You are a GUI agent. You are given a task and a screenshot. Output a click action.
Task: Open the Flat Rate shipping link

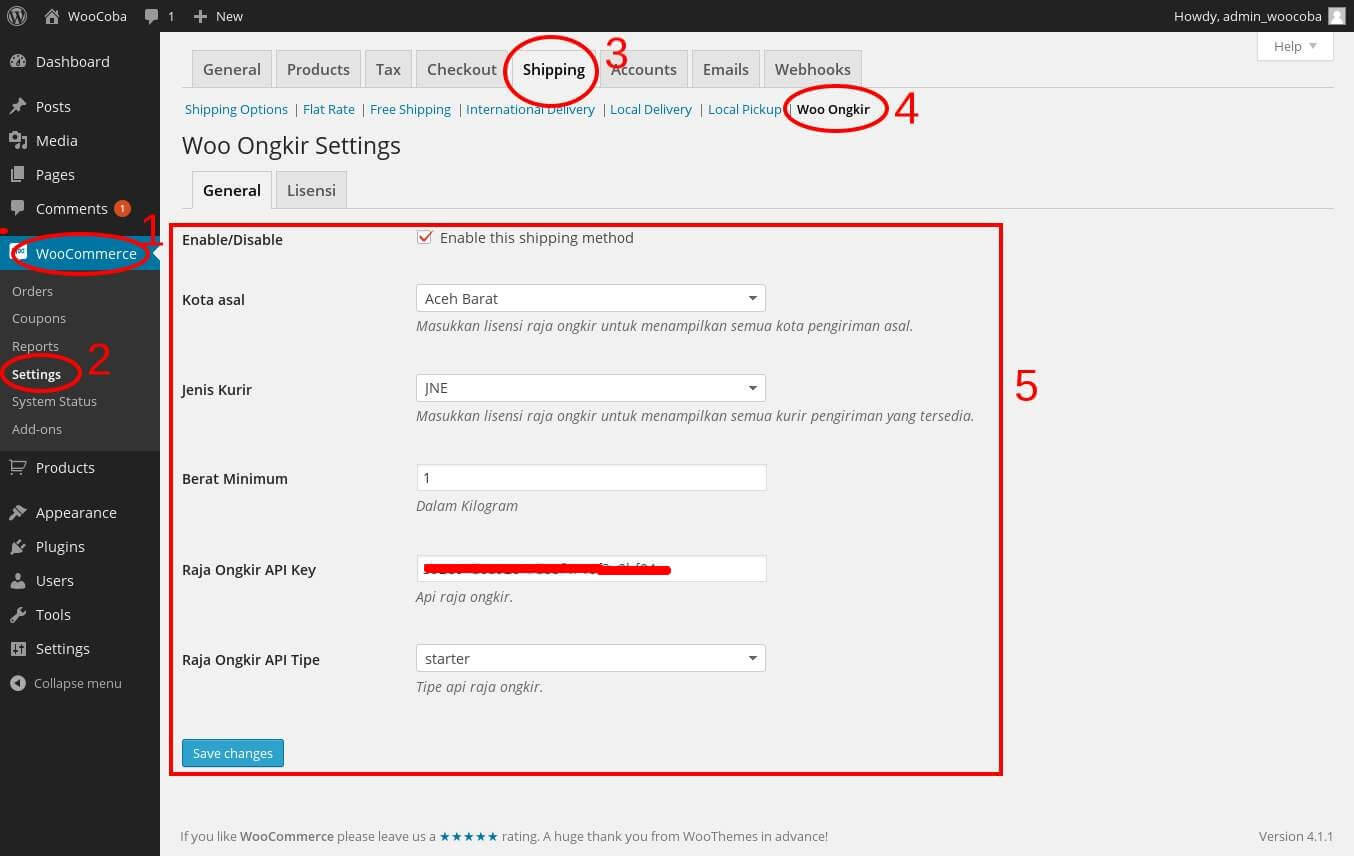point(329,109)
